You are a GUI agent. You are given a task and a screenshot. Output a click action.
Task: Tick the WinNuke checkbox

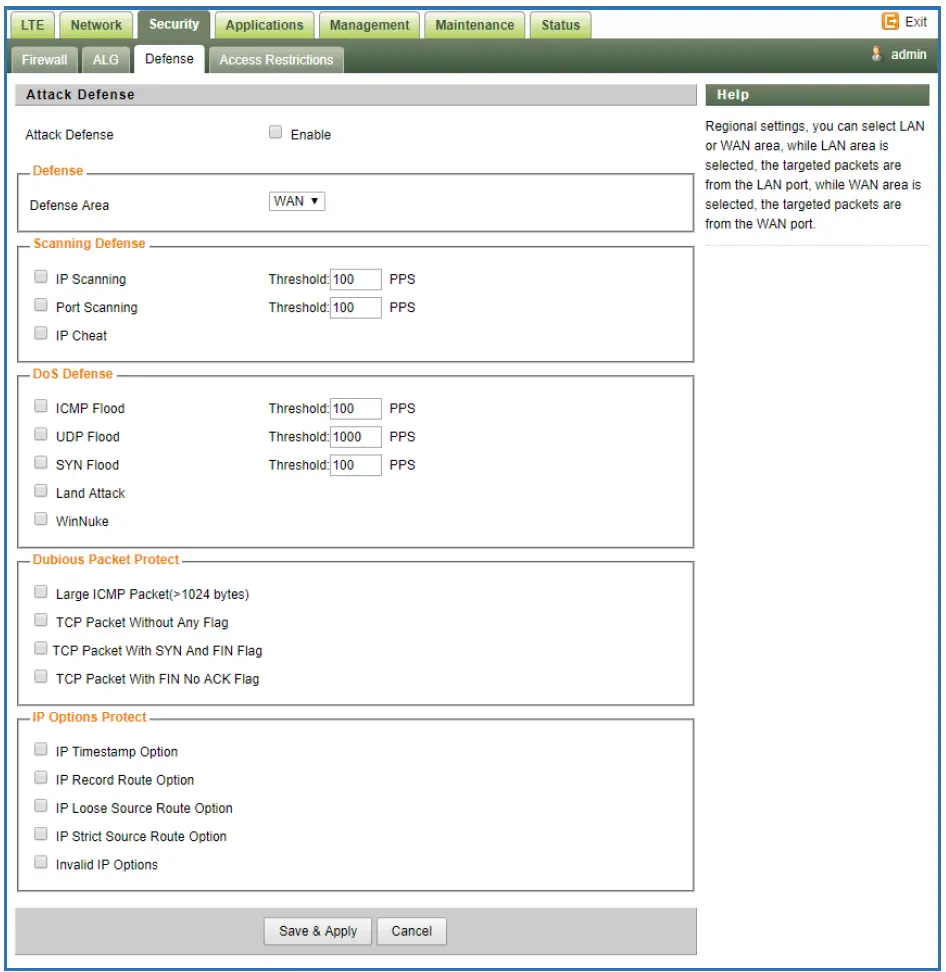coord(41,519)
